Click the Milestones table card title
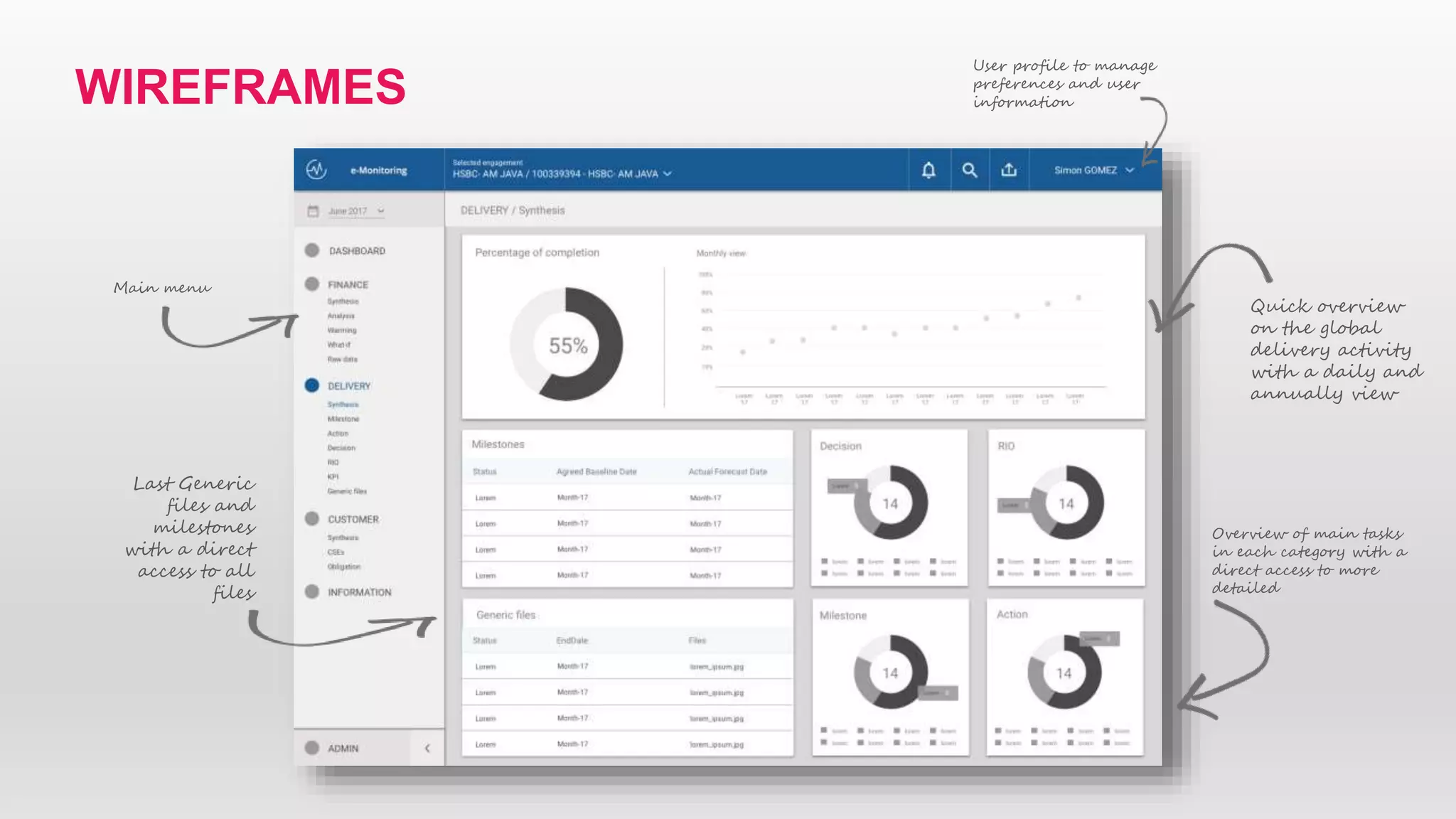The image size is (1456, 819). [498, 444]
